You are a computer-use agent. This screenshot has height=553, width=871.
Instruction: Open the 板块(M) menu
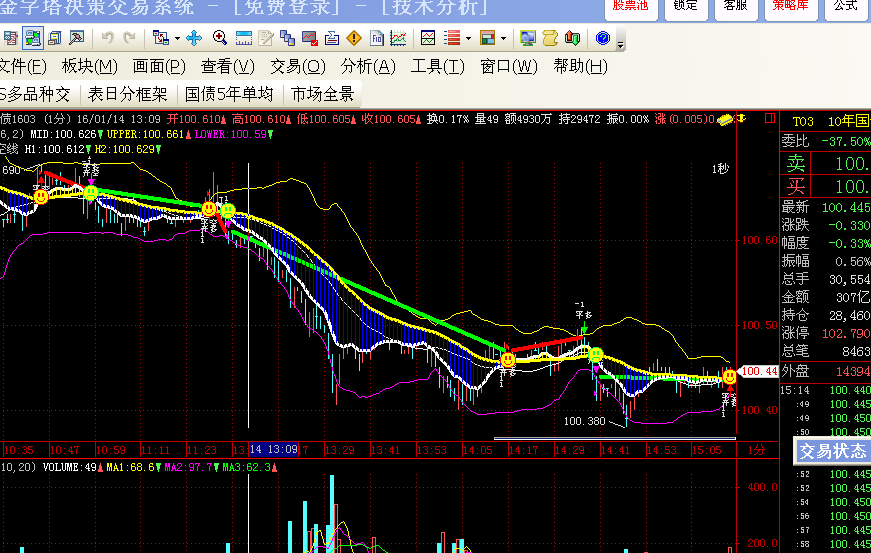pos(89,67)
